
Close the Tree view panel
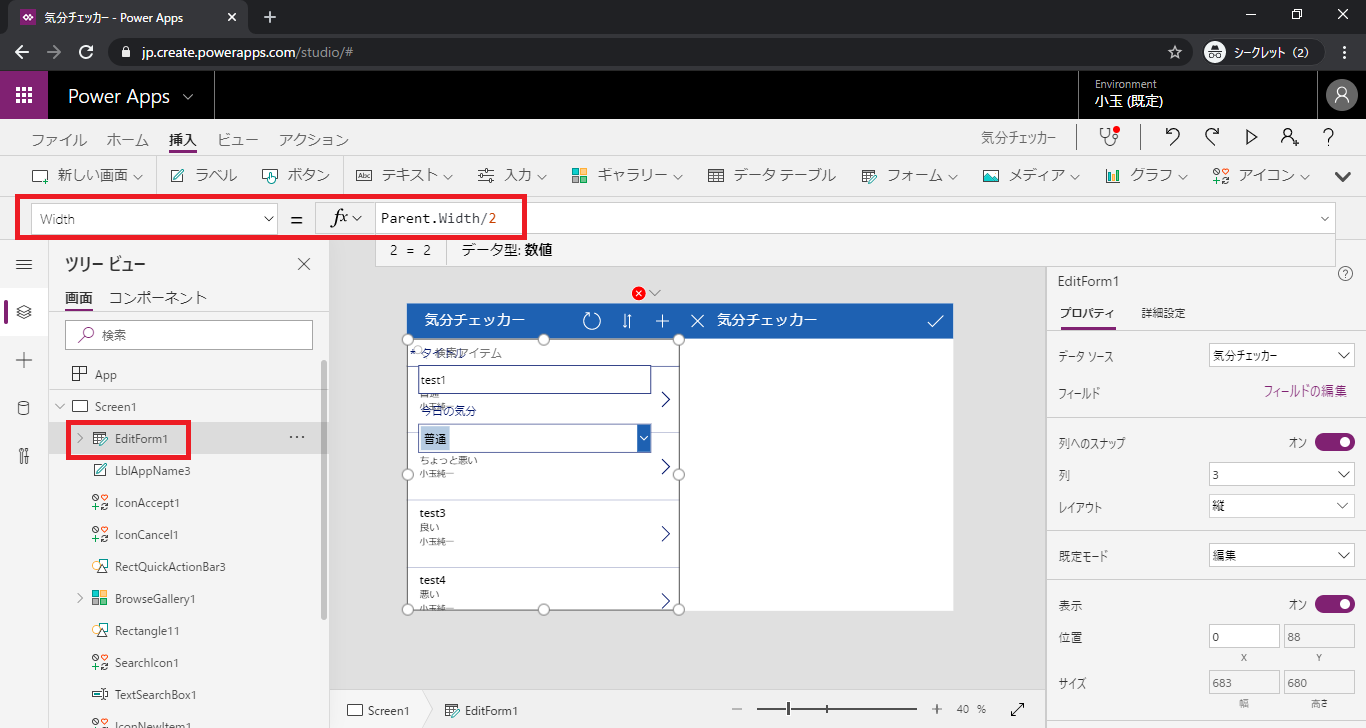click(x=304, y=264)
